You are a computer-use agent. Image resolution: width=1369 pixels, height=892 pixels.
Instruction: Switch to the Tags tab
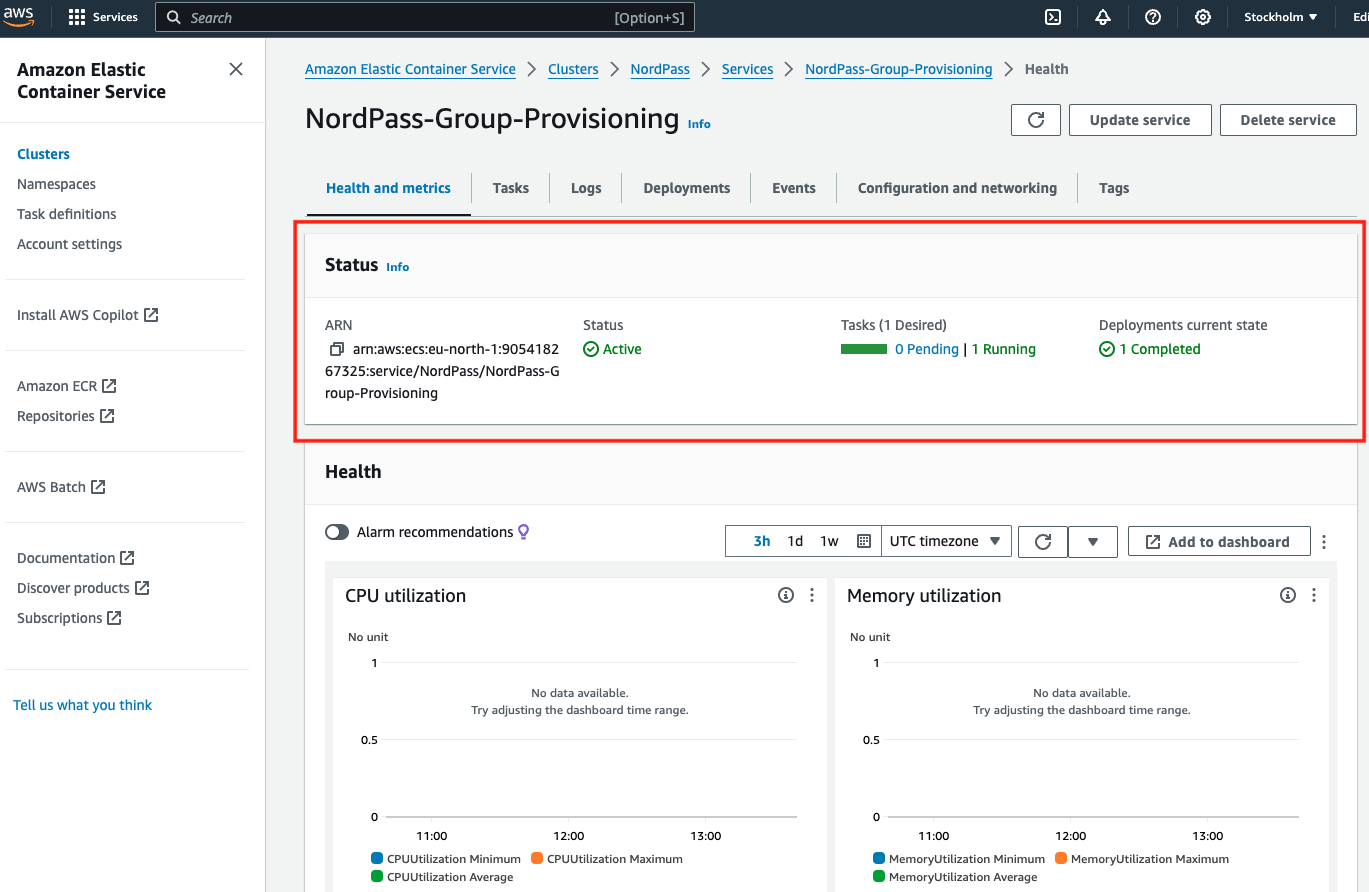coord(1114,188)
